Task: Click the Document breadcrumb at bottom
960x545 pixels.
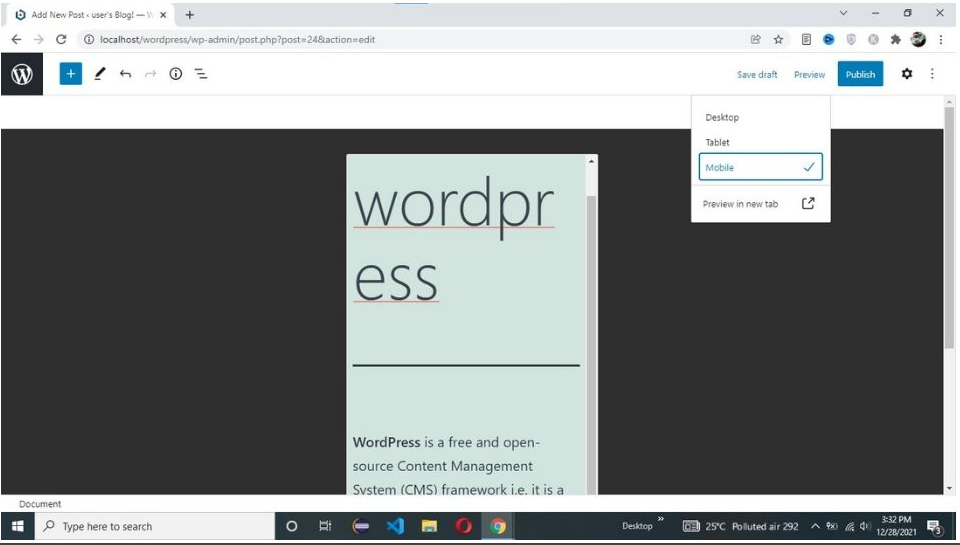Action: 40,503
